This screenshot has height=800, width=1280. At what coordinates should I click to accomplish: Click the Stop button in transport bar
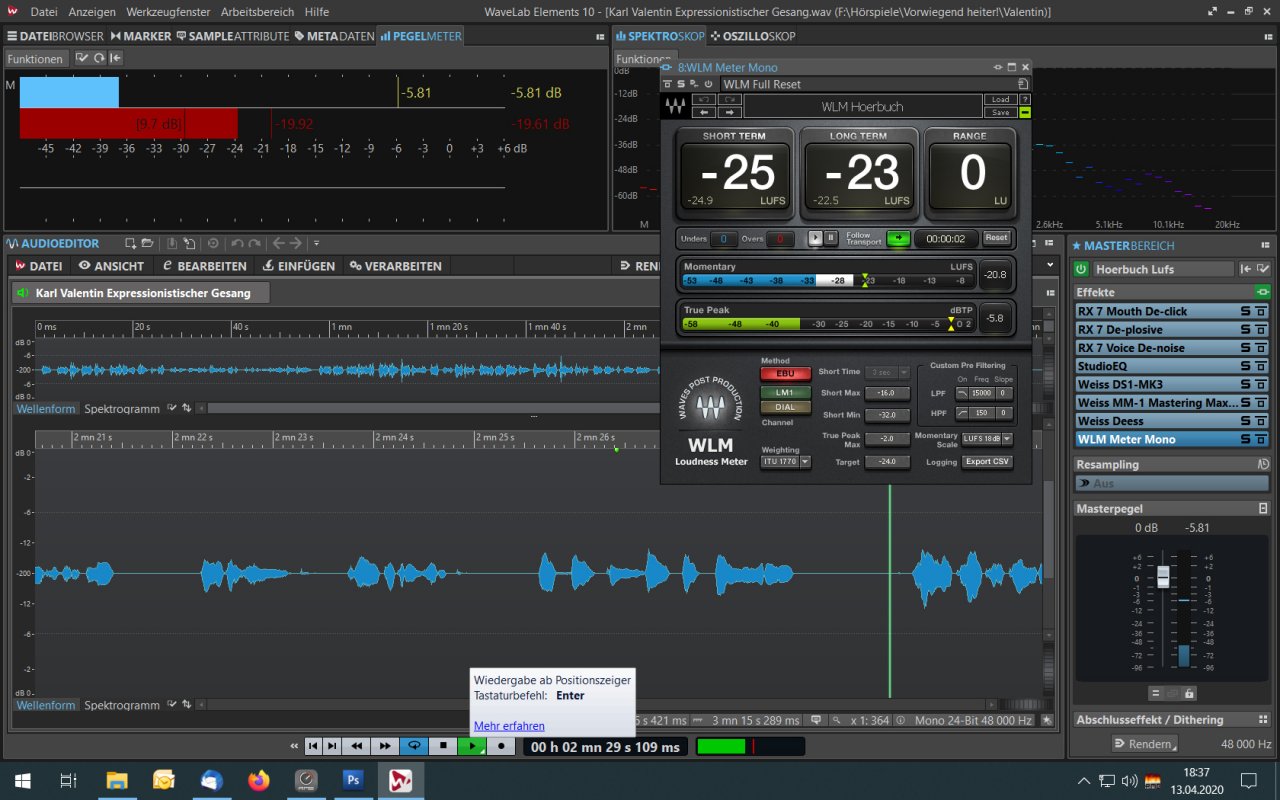[443, 746]
